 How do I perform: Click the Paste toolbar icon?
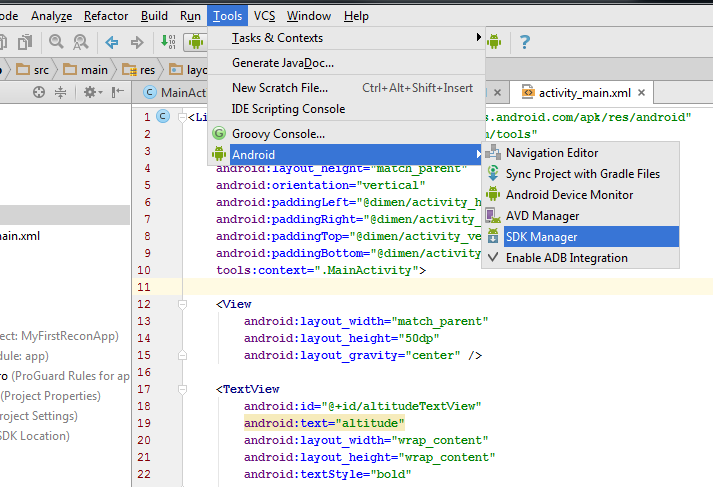[25, 42]
